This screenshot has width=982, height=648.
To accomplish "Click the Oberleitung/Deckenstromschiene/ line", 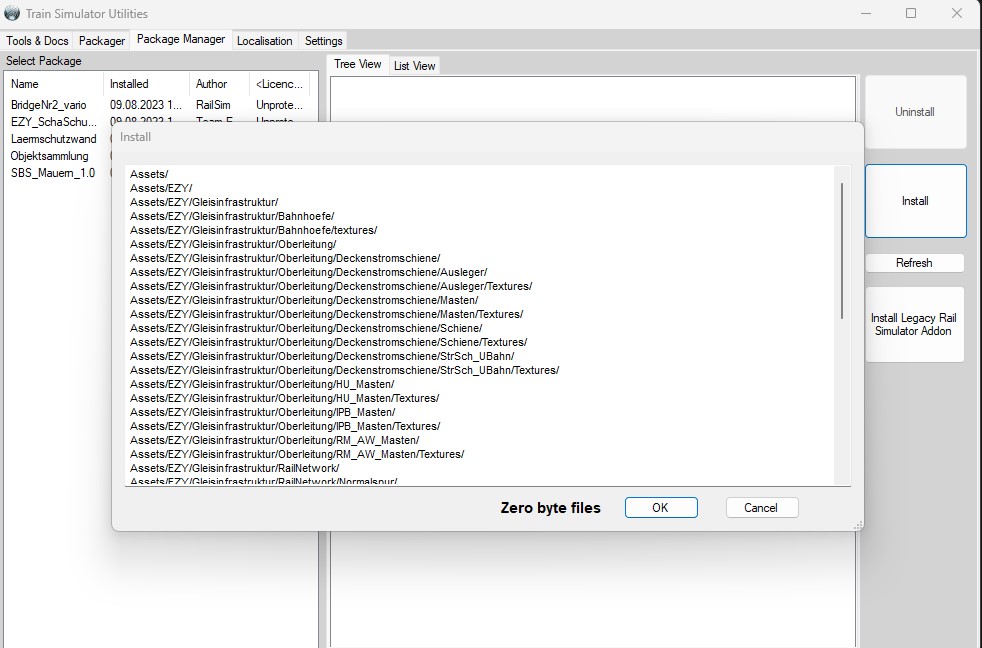I will coord(285,258).
